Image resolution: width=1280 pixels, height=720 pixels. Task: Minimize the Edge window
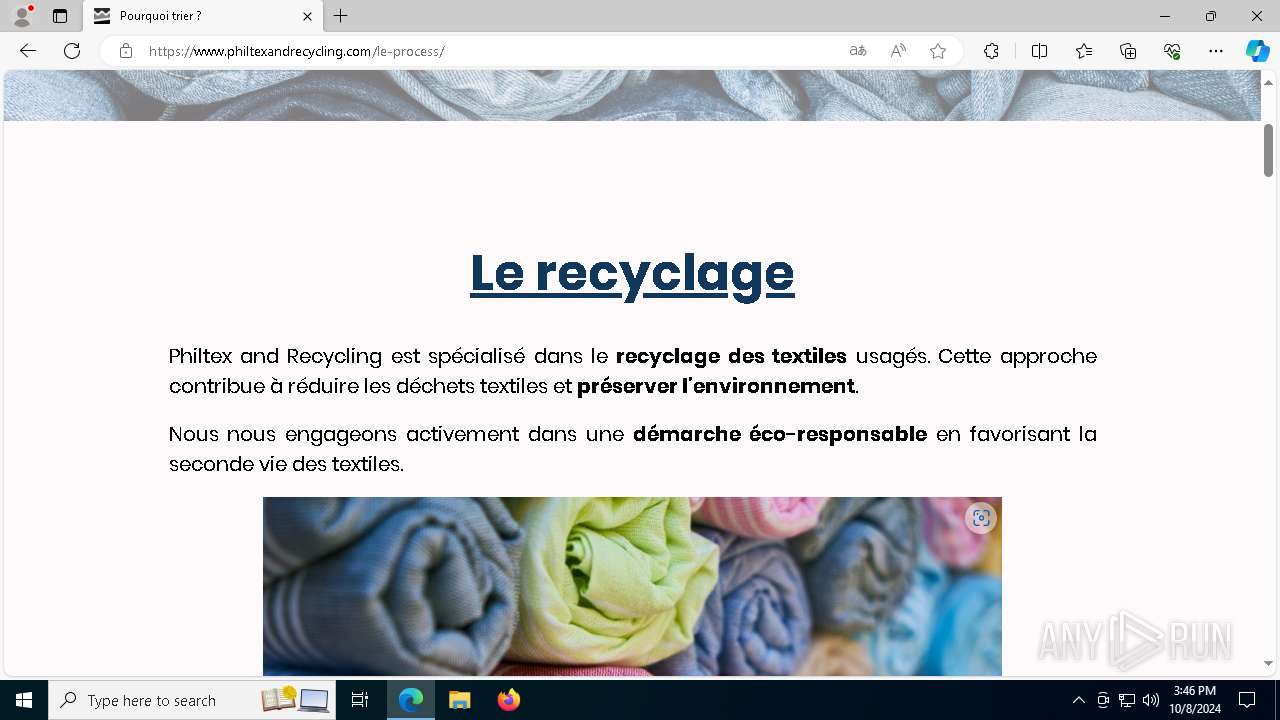click(x=1165, y=16)
